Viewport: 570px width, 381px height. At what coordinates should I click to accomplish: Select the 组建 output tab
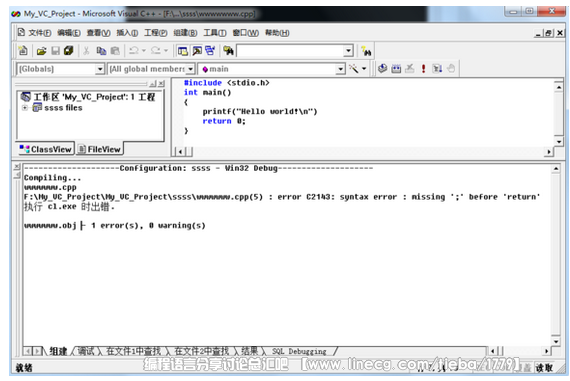point(58,351)
